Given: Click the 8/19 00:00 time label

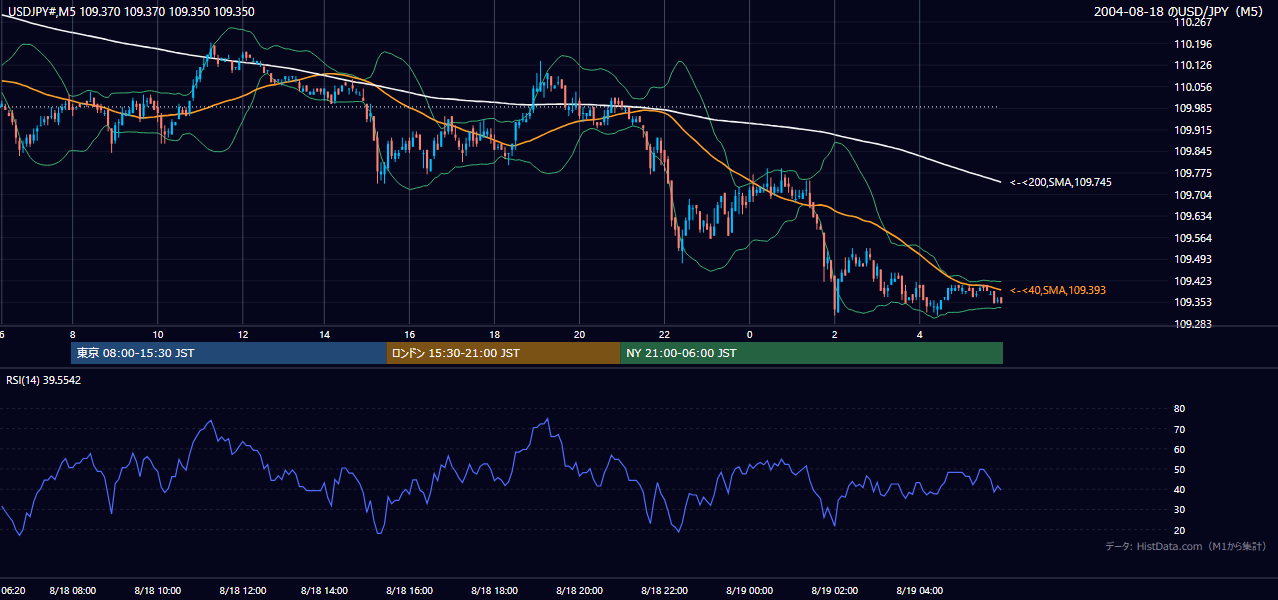Looking at the screenshot, I should point(749,591).
